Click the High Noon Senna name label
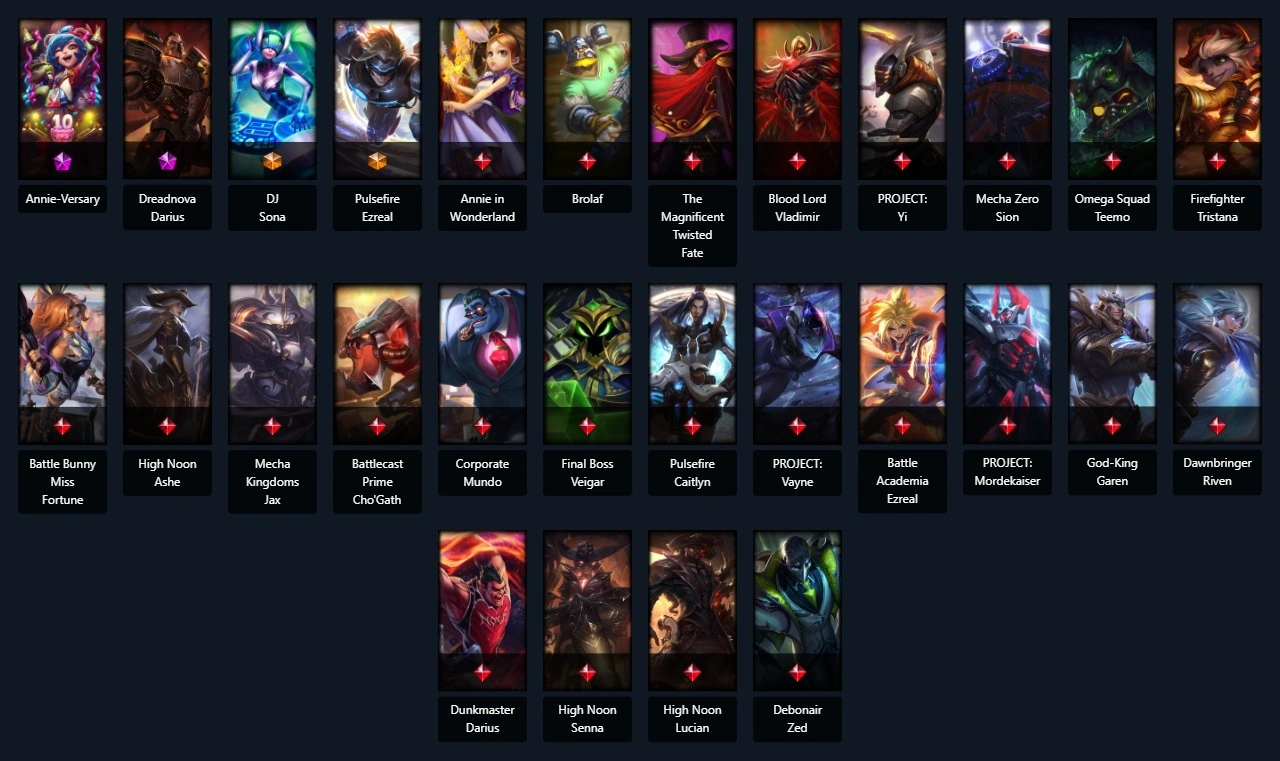1280x761 pixels. click(x=587, y=718)
